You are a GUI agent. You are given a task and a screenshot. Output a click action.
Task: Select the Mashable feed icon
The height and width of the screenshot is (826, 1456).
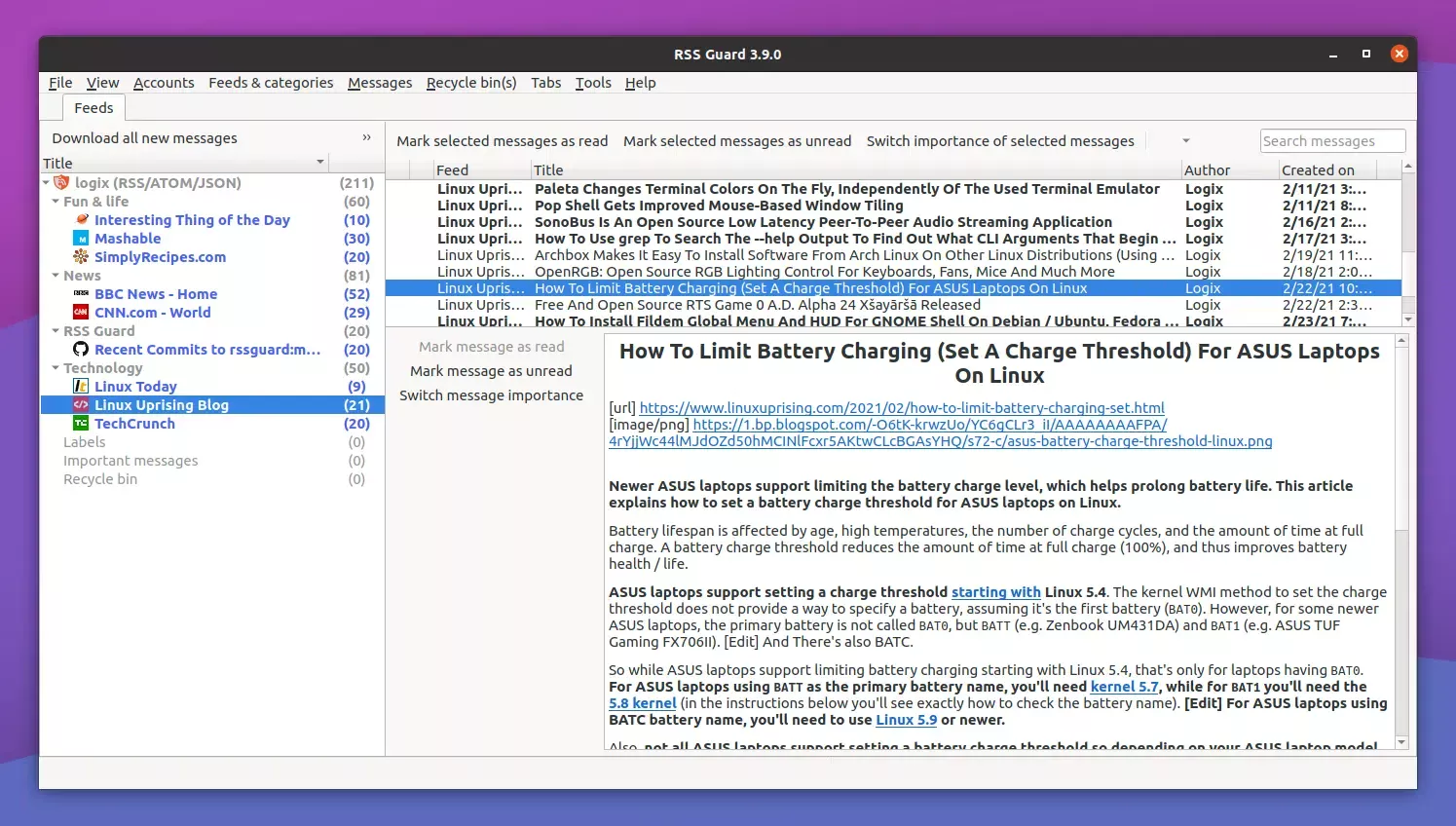[82, 239]
